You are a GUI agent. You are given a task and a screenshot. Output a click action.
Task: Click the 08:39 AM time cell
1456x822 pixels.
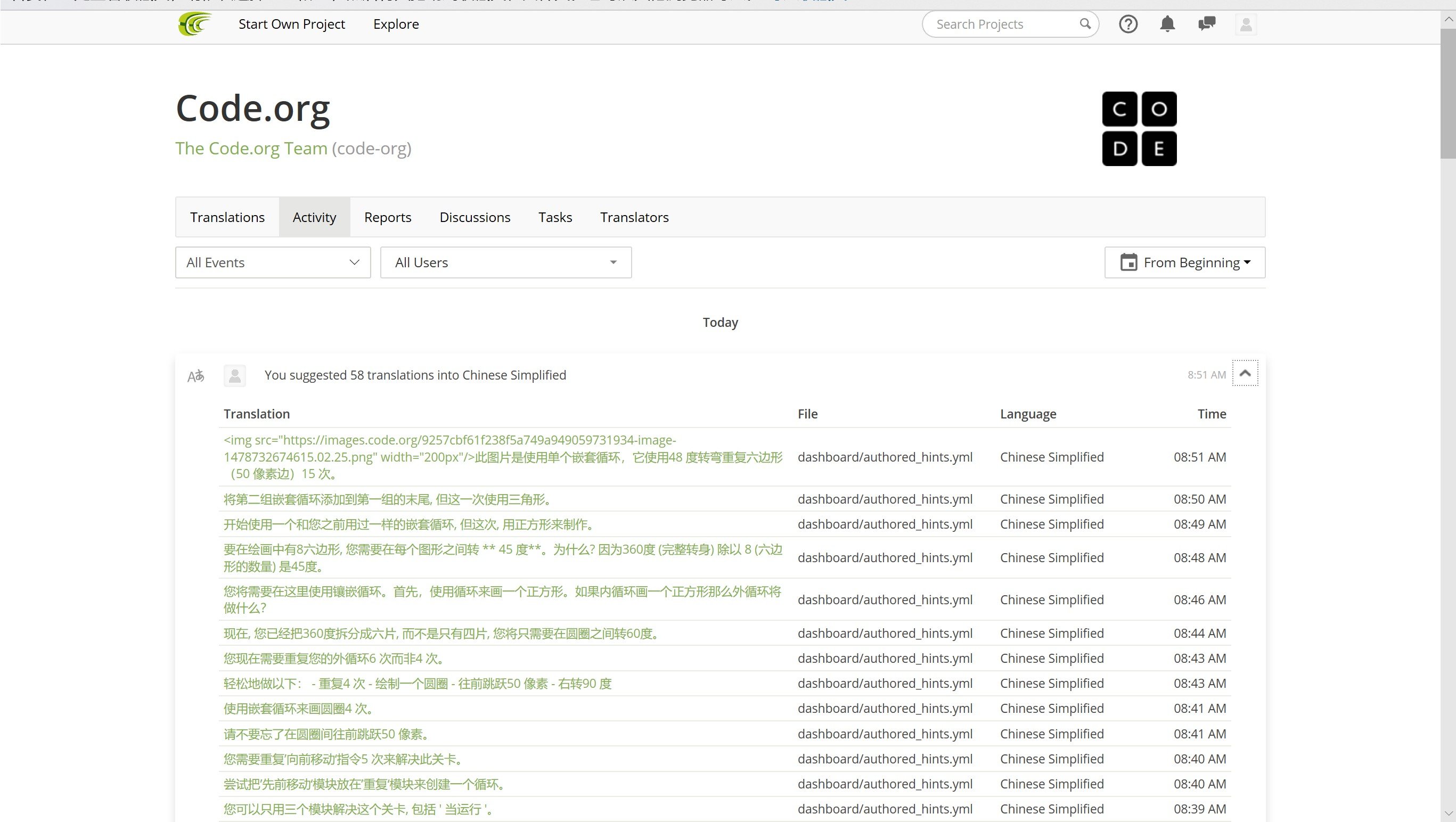coord(1199,809)
